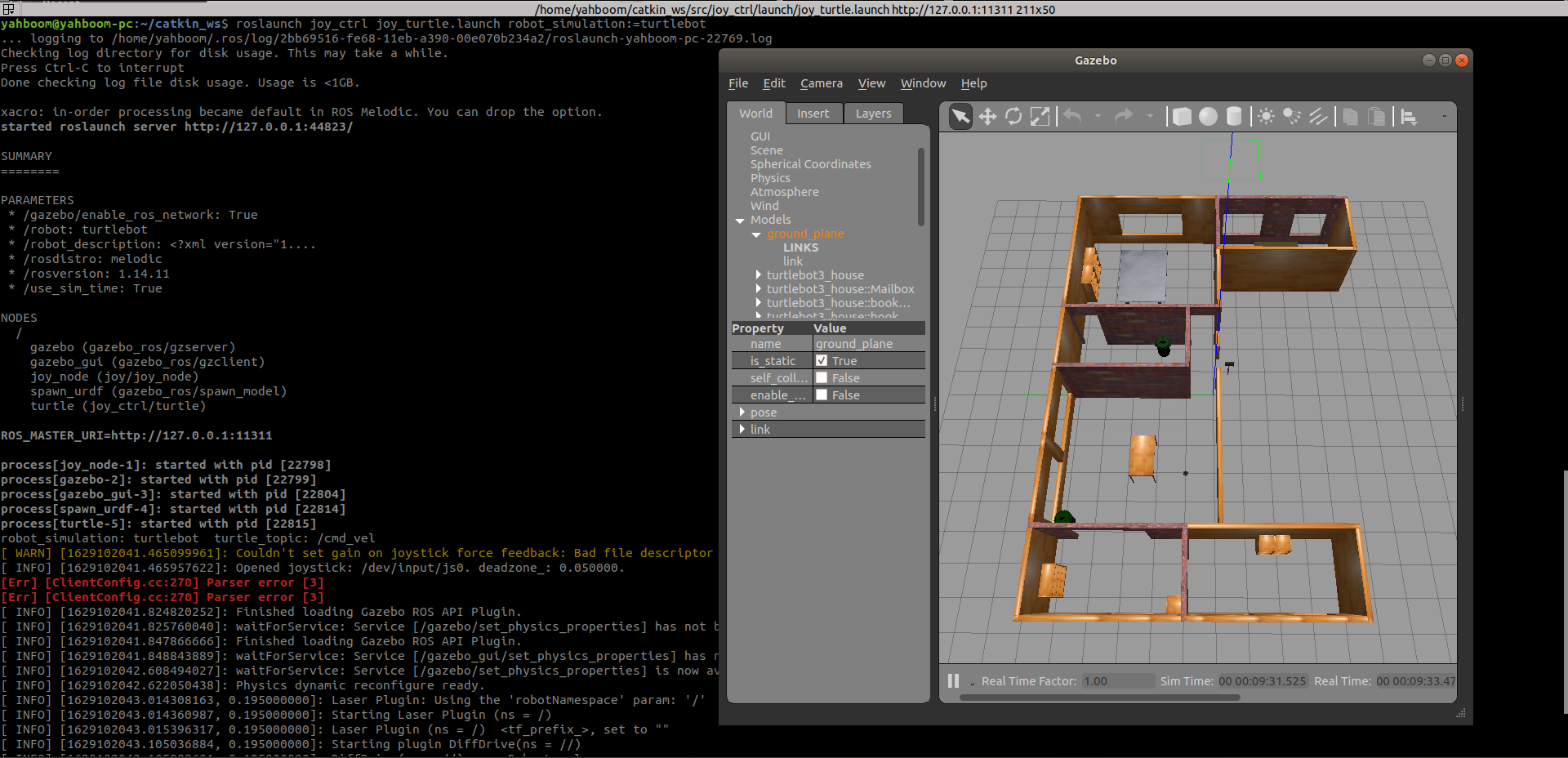
Task: Select Atmosphere in the World tree
Action: pos(784,192)
